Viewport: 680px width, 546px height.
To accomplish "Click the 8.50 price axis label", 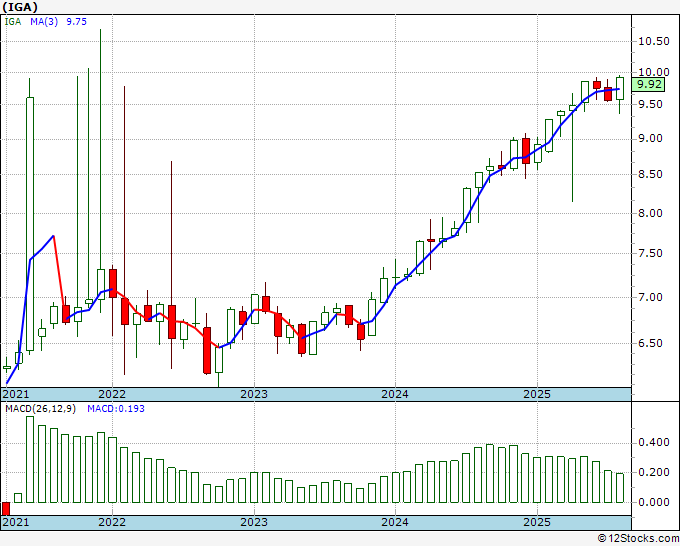I will (651, 174).
